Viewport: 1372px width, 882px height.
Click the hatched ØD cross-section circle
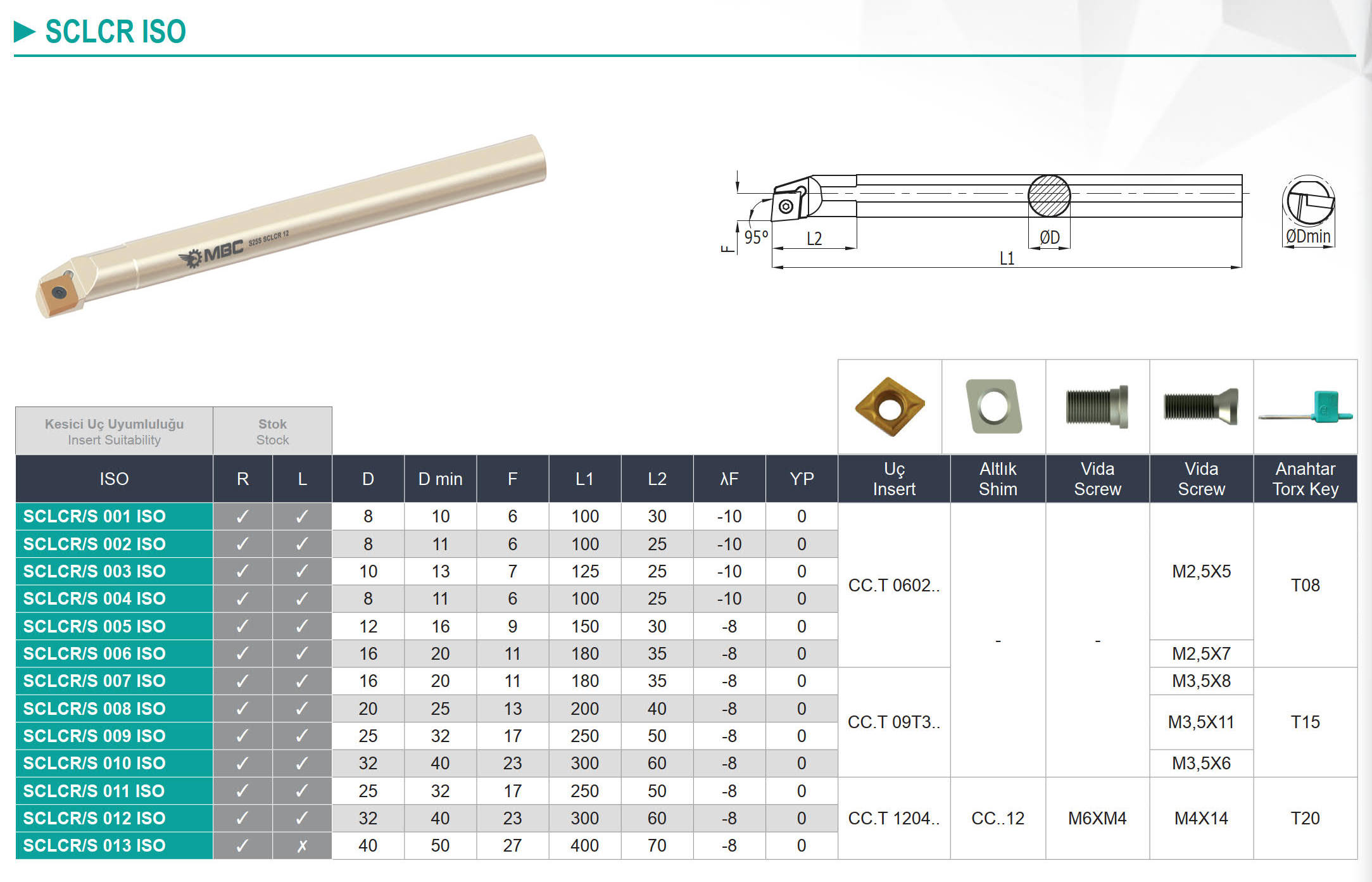[x=1048, y=196]
